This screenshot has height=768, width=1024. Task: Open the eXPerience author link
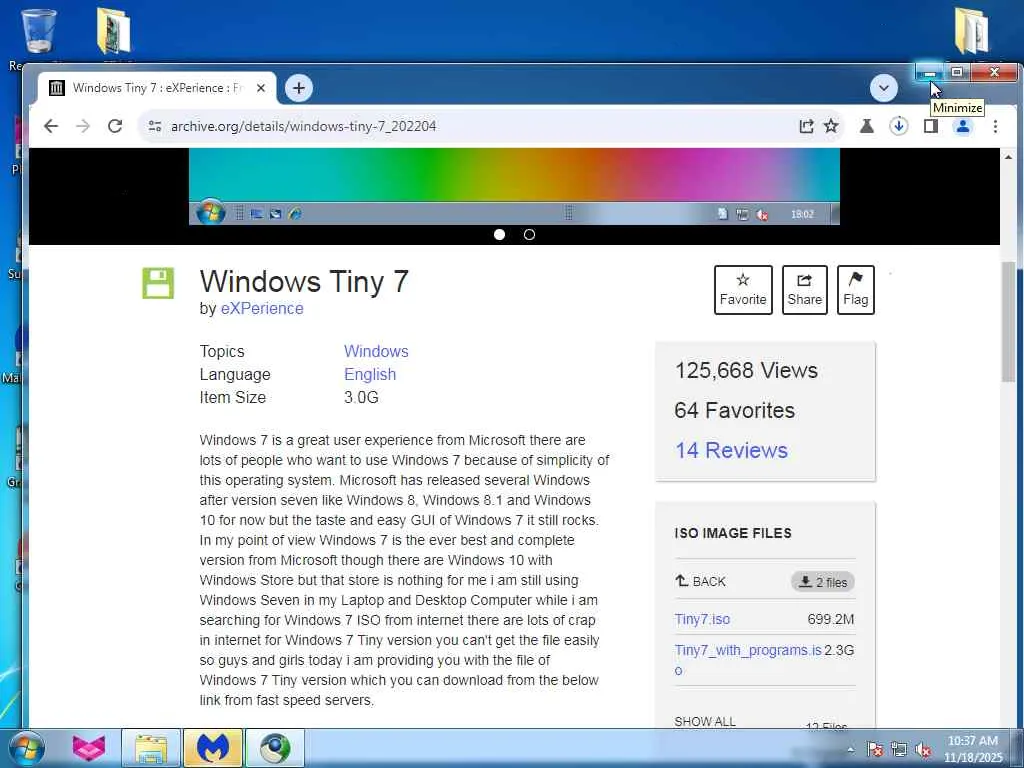click(x=262, y=308)
